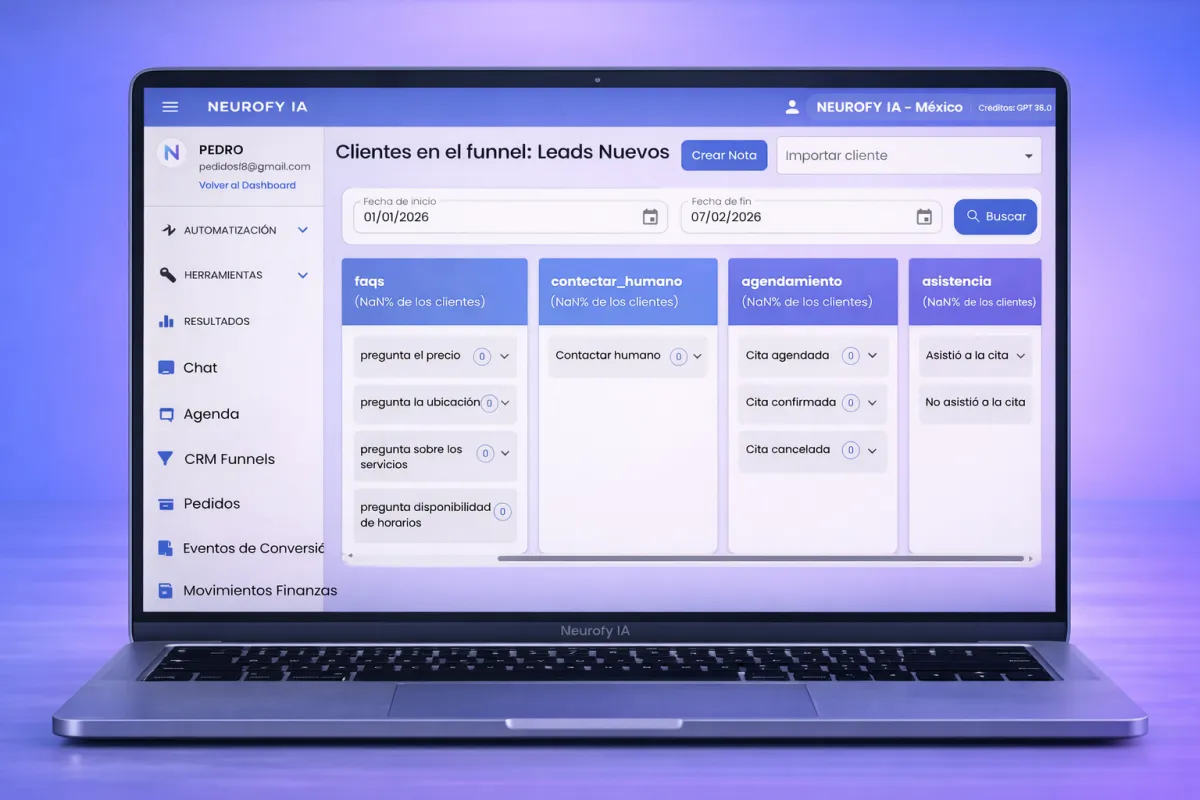Click the left arrow of the horizontal scrollbar
Image resolution: width=1200 pixels, height=800 pixels.
click(350, 558)
